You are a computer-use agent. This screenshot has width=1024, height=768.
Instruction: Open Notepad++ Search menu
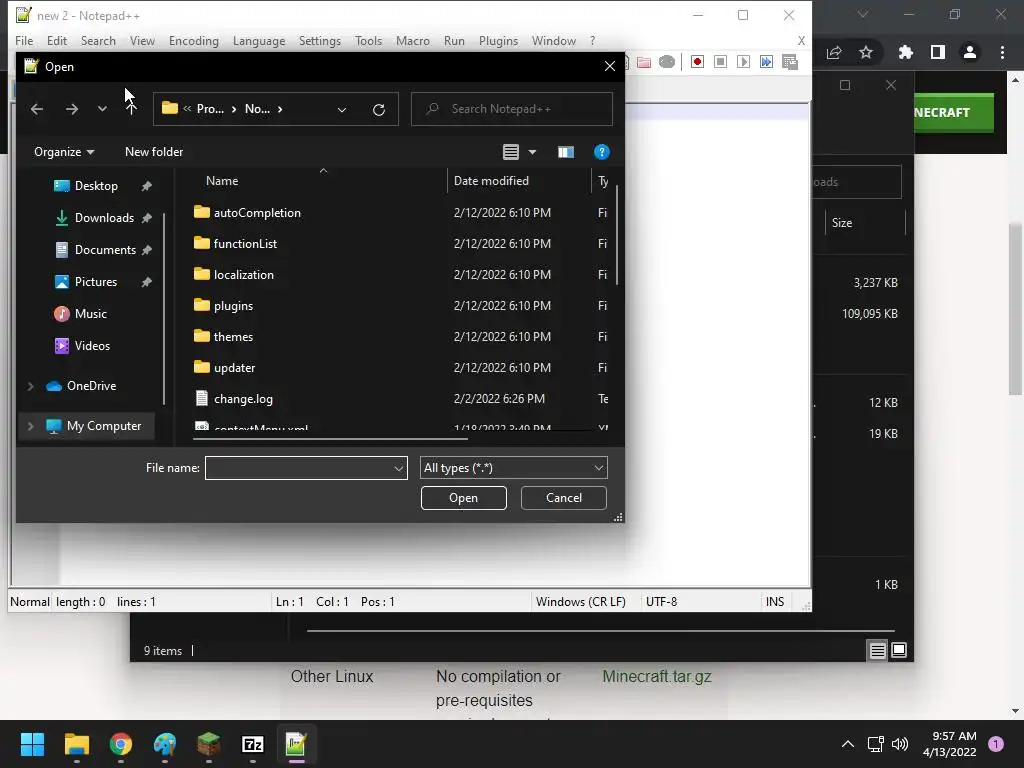[x=98, y=40]
